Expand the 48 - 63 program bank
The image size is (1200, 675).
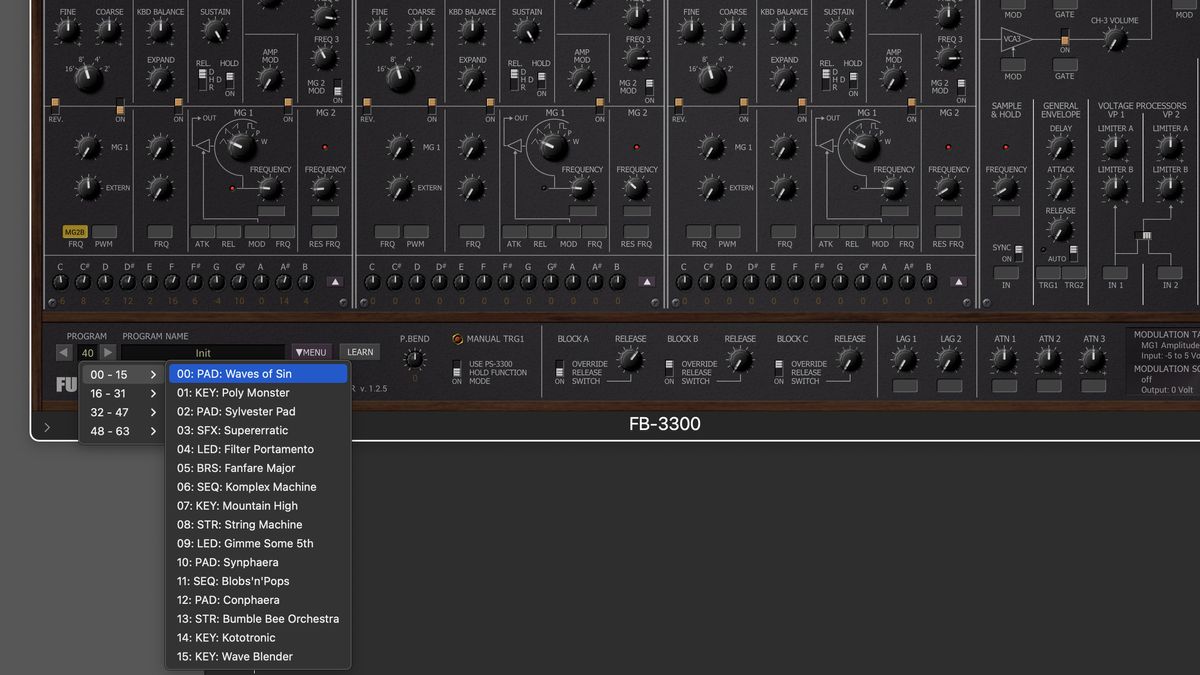pos(123,431)
